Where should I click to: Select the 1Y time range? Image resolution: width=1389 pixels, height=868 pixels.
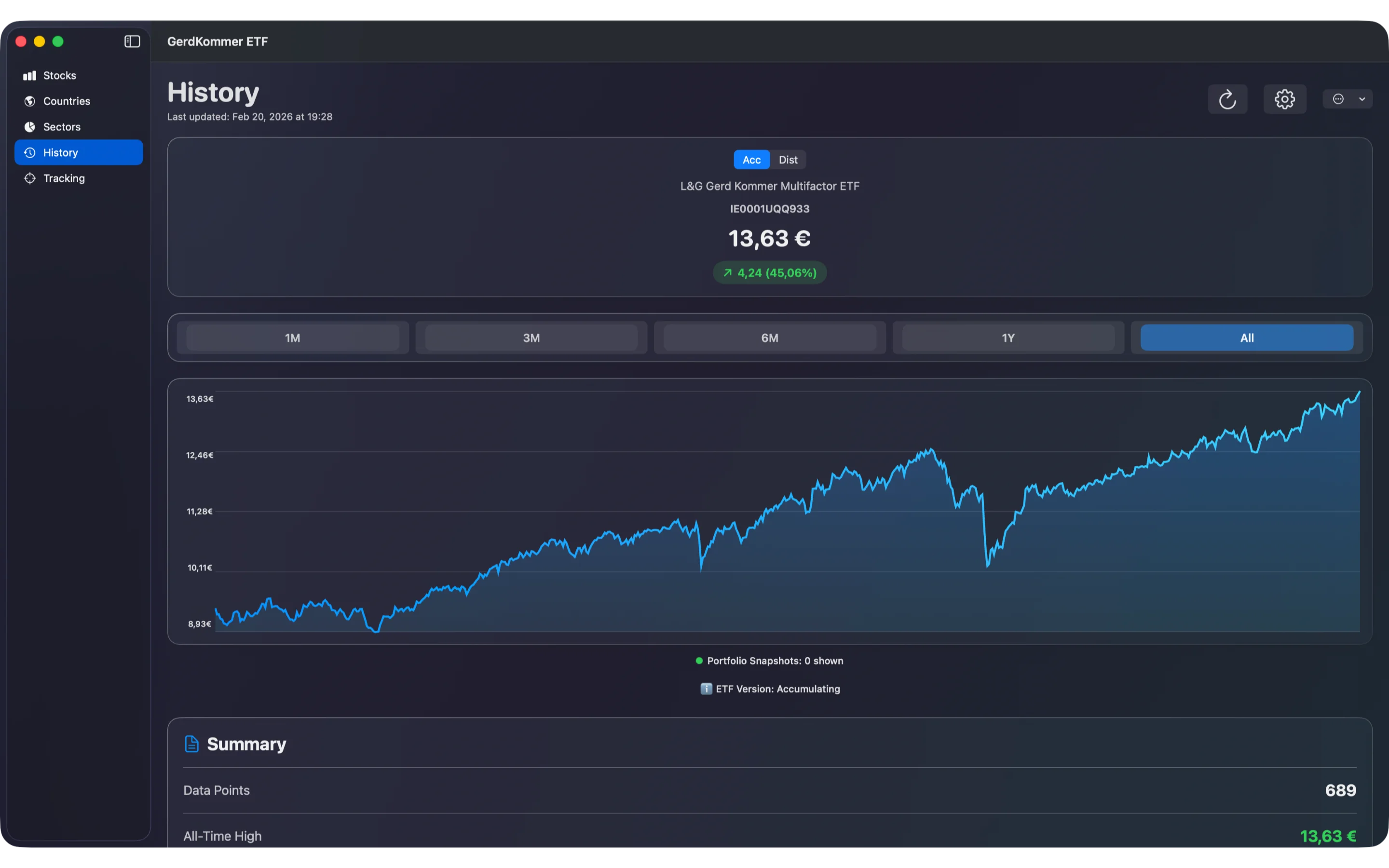point(1008,338)
